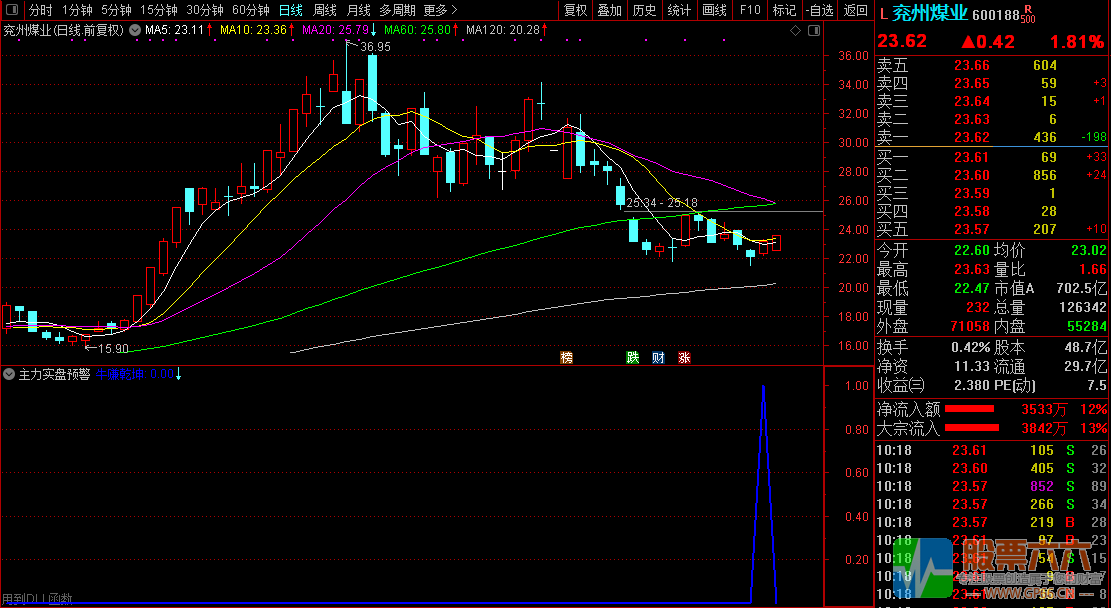1111x608 pixels.
Task: Click the 榜 marker below the chart
Action: pos(567,357)
